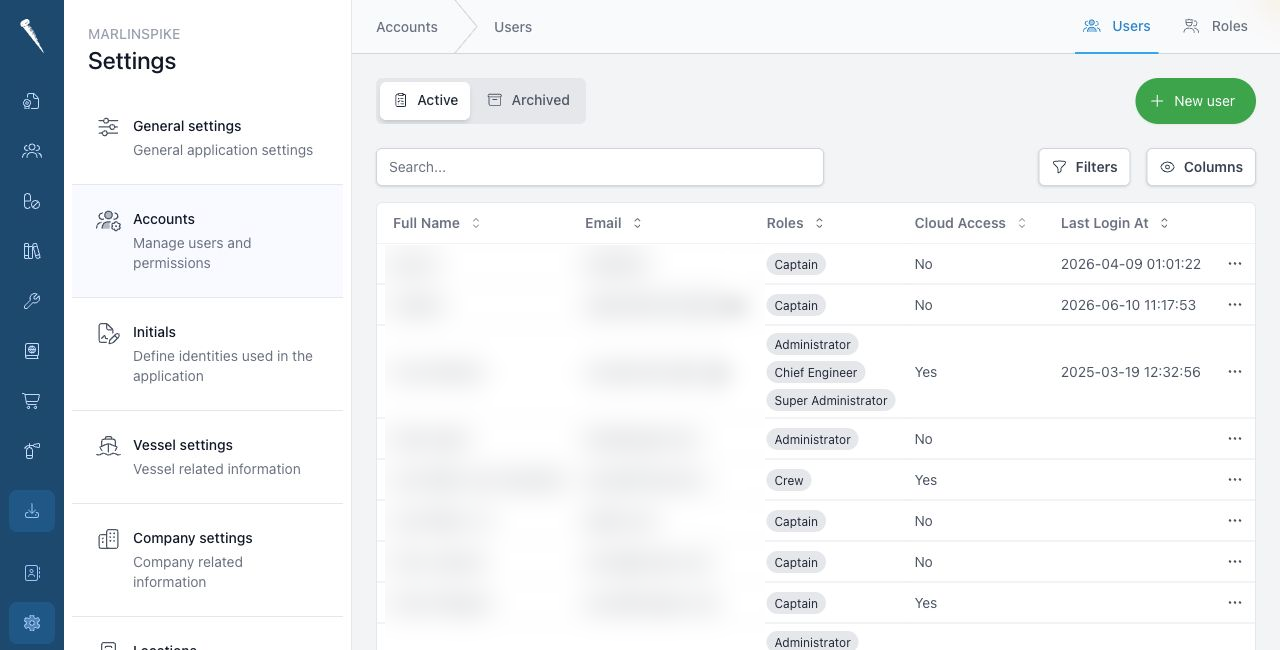Click the 2025-03-19 12:32:56 login cell
The image size is (1280, 650).
[x=1131, y=372]
